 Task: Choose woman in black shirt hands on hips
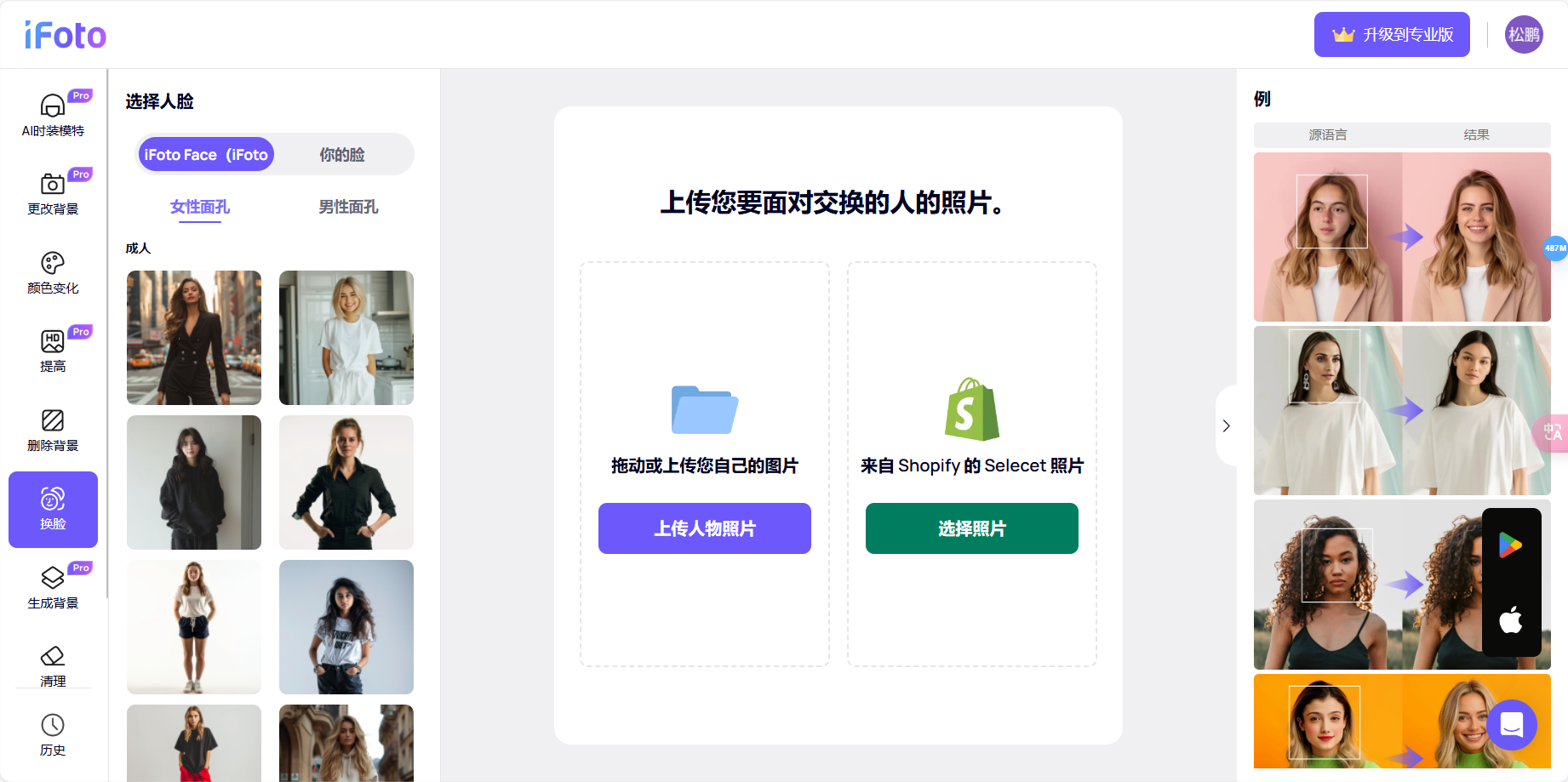click(346, 482)
